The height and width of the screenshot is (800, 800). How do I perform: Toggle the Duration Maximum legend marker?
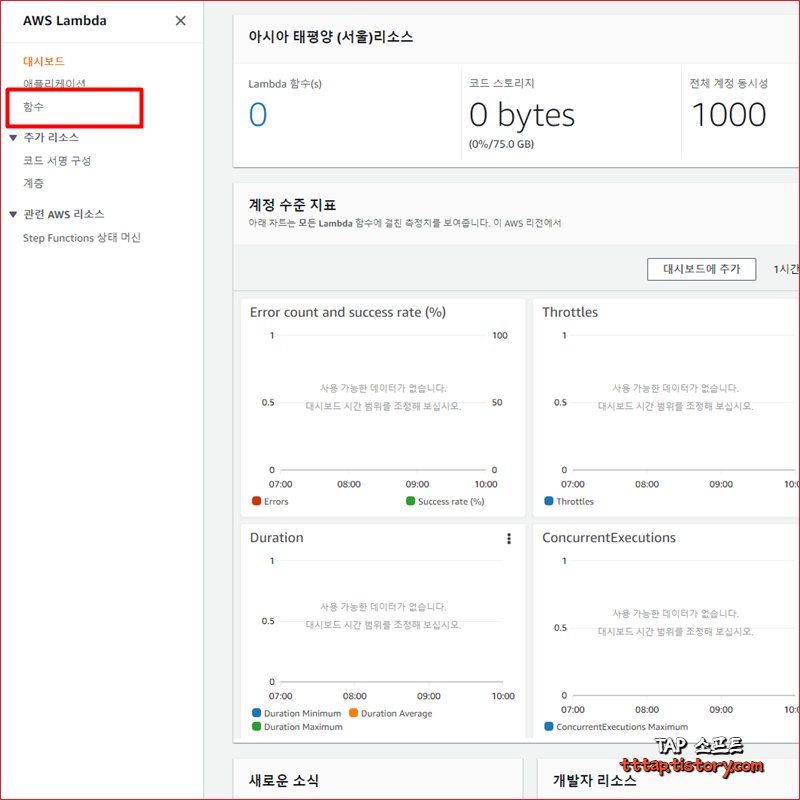[x=257, y=726]
